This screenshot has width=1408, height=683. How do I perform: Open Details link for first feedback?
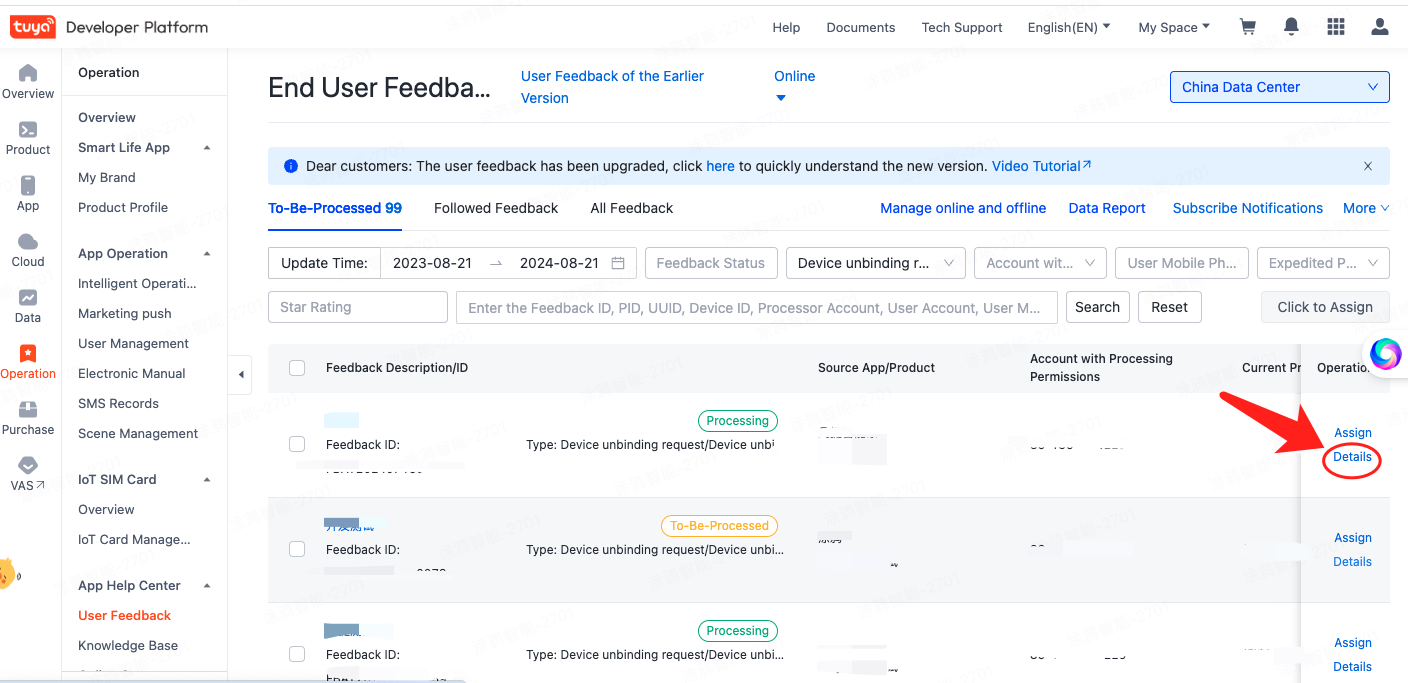[1352, 457]
